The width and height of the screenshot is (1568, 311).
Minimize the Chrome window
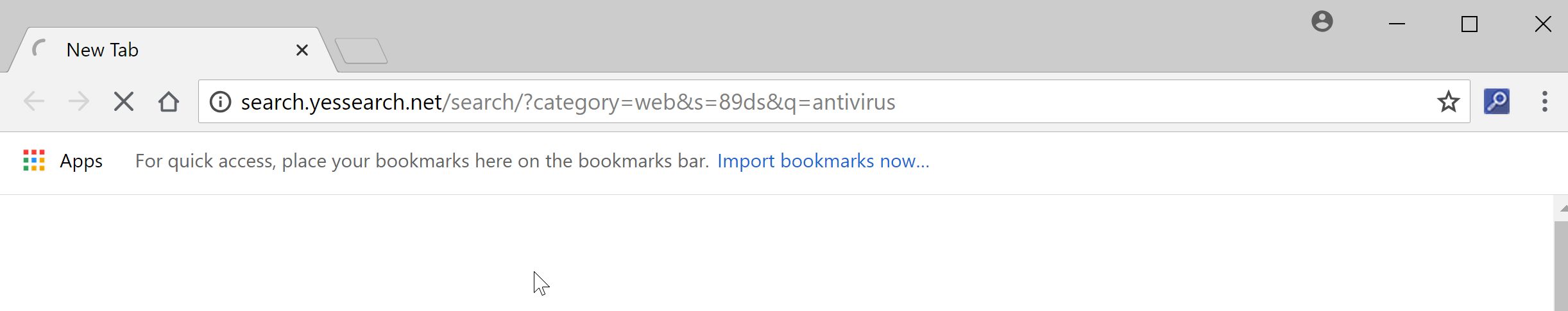coord(1397,24)
